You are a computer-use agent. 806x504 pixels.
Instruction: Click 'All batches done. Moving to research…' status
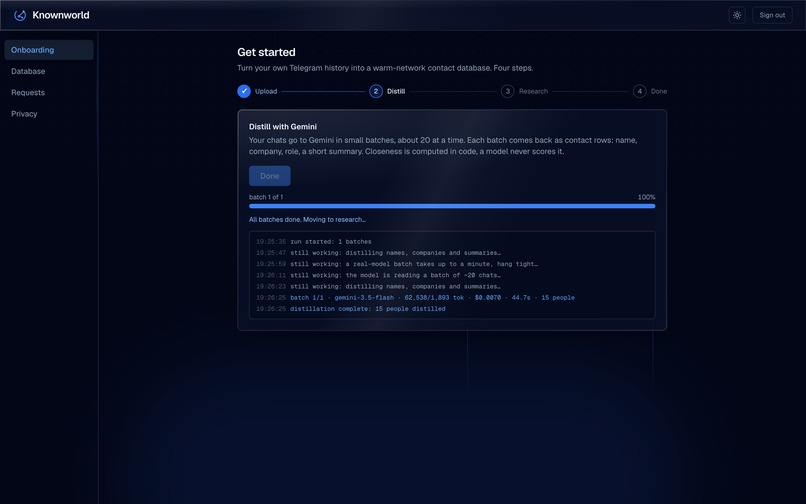[x=307, y=220]
